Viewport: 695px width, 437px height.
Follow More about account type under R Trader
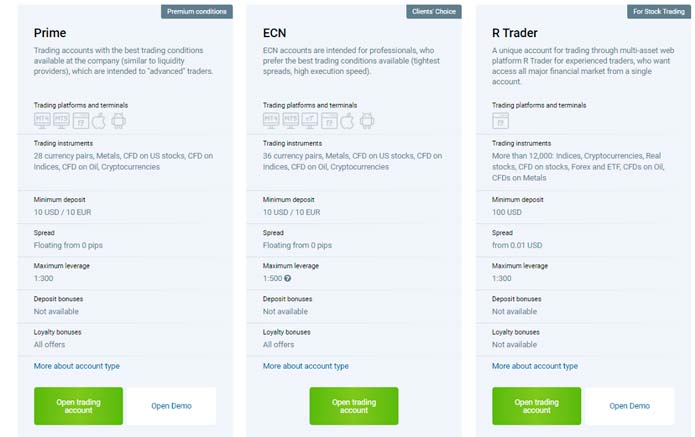coord(535,366)
